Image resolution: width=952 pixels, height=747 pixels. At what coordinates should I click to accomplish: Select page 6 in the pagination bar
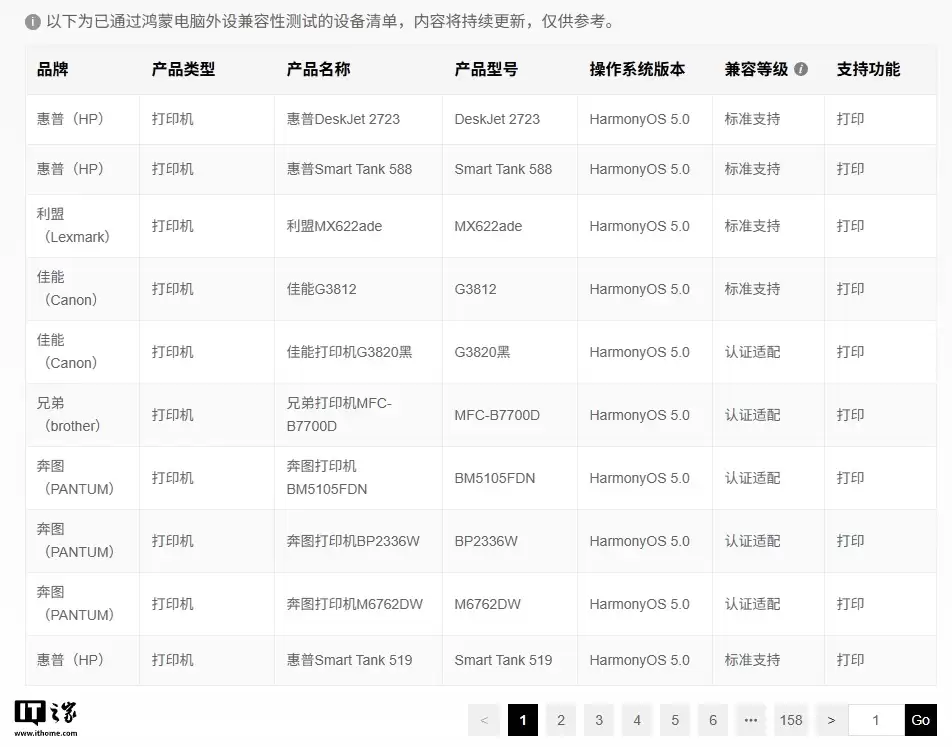[x=712, y=720]
